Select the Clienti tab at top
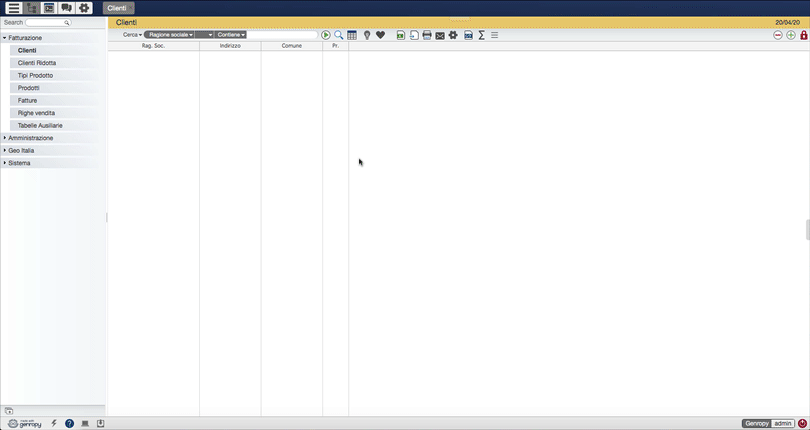The image size is (810, 430). [x=118, y=8]
